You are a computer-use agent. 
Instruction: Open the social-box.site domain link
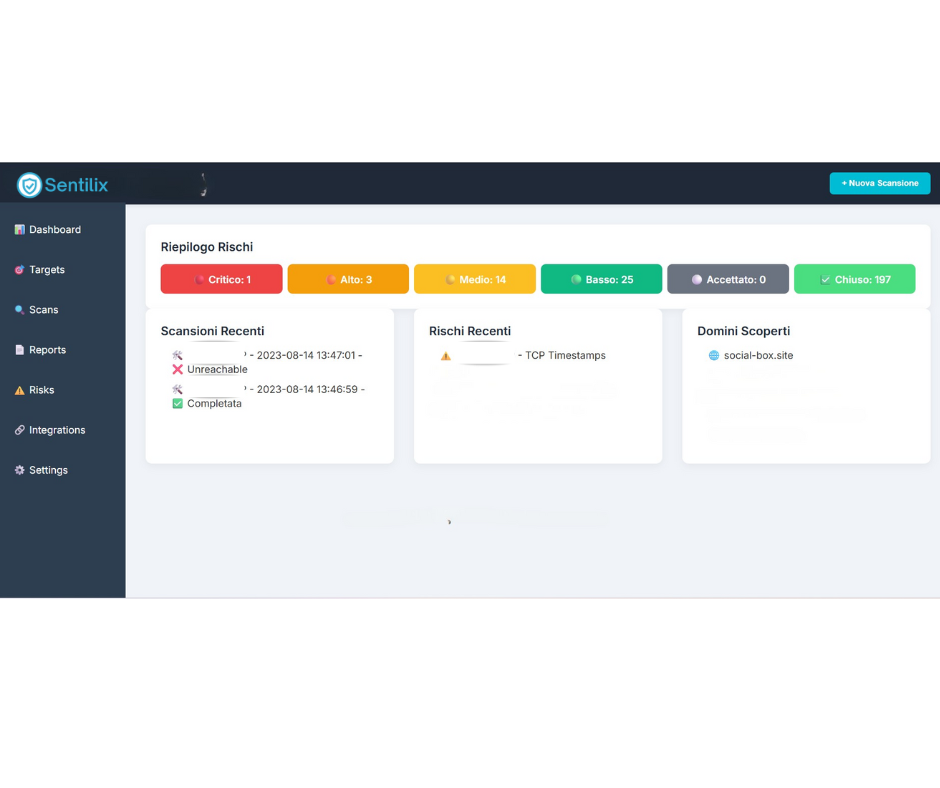pyautogui.click(x=758, y=355)
